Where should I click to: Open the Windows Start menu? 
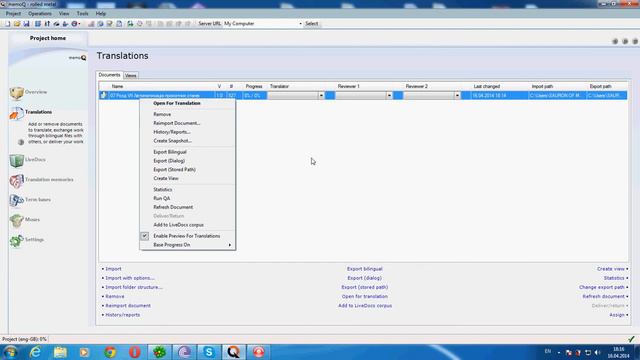[x=10, y=352]
